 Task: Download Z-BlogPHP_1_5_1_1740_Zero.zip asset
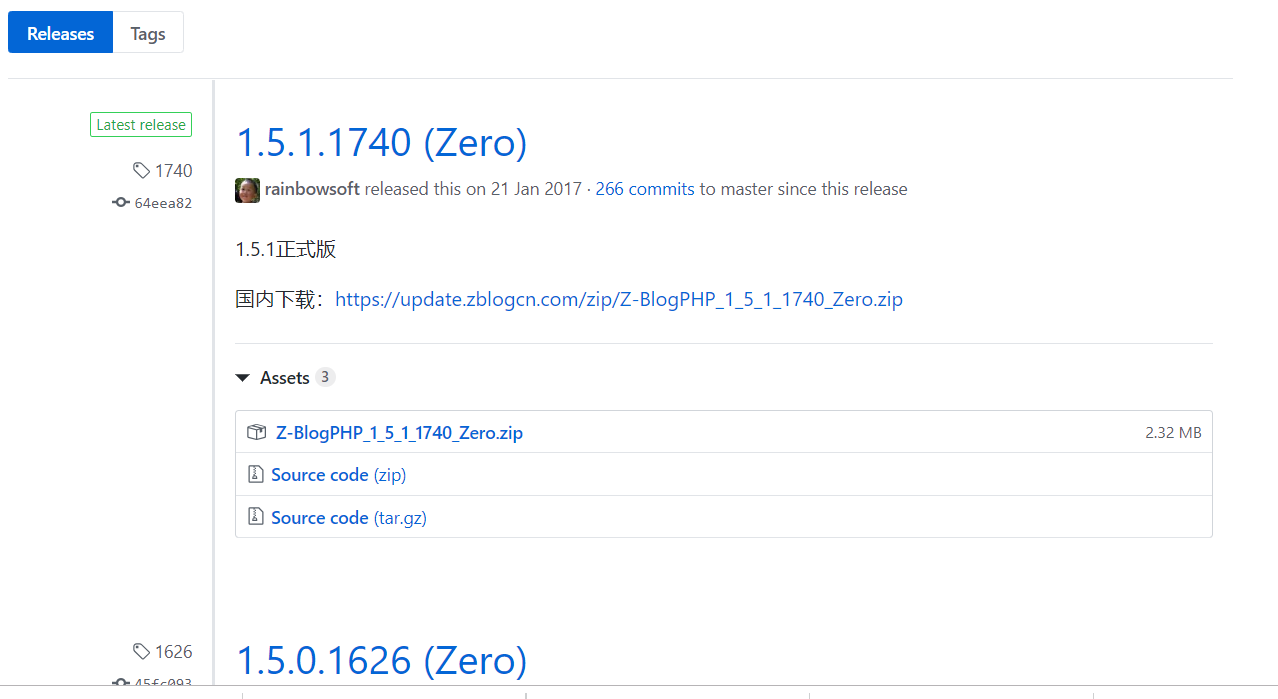pos(399,433)
